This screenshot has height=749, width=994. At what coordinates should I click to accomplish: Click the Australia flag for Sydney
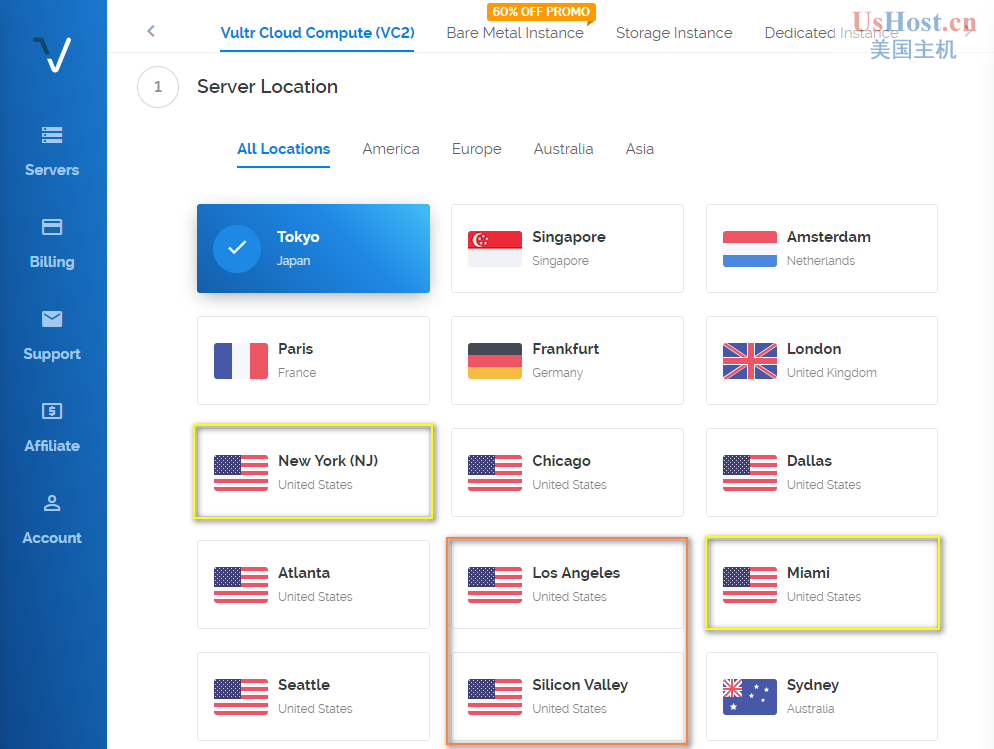coord(750,697)
